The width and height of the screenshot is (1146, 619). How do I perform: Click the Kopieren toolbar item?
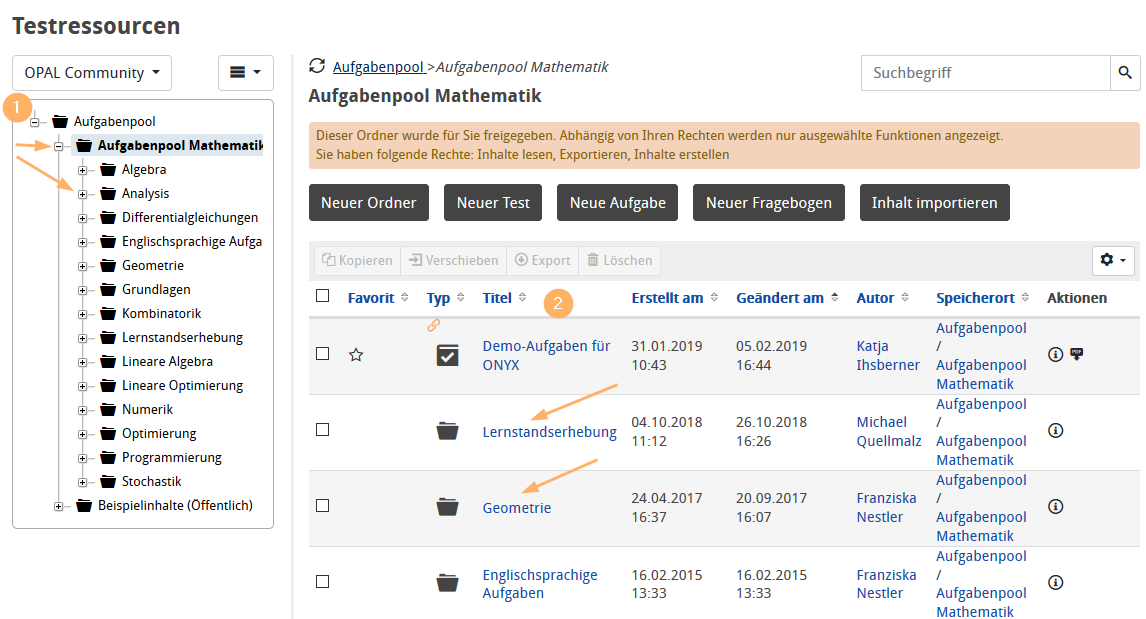tap(356, 260)
